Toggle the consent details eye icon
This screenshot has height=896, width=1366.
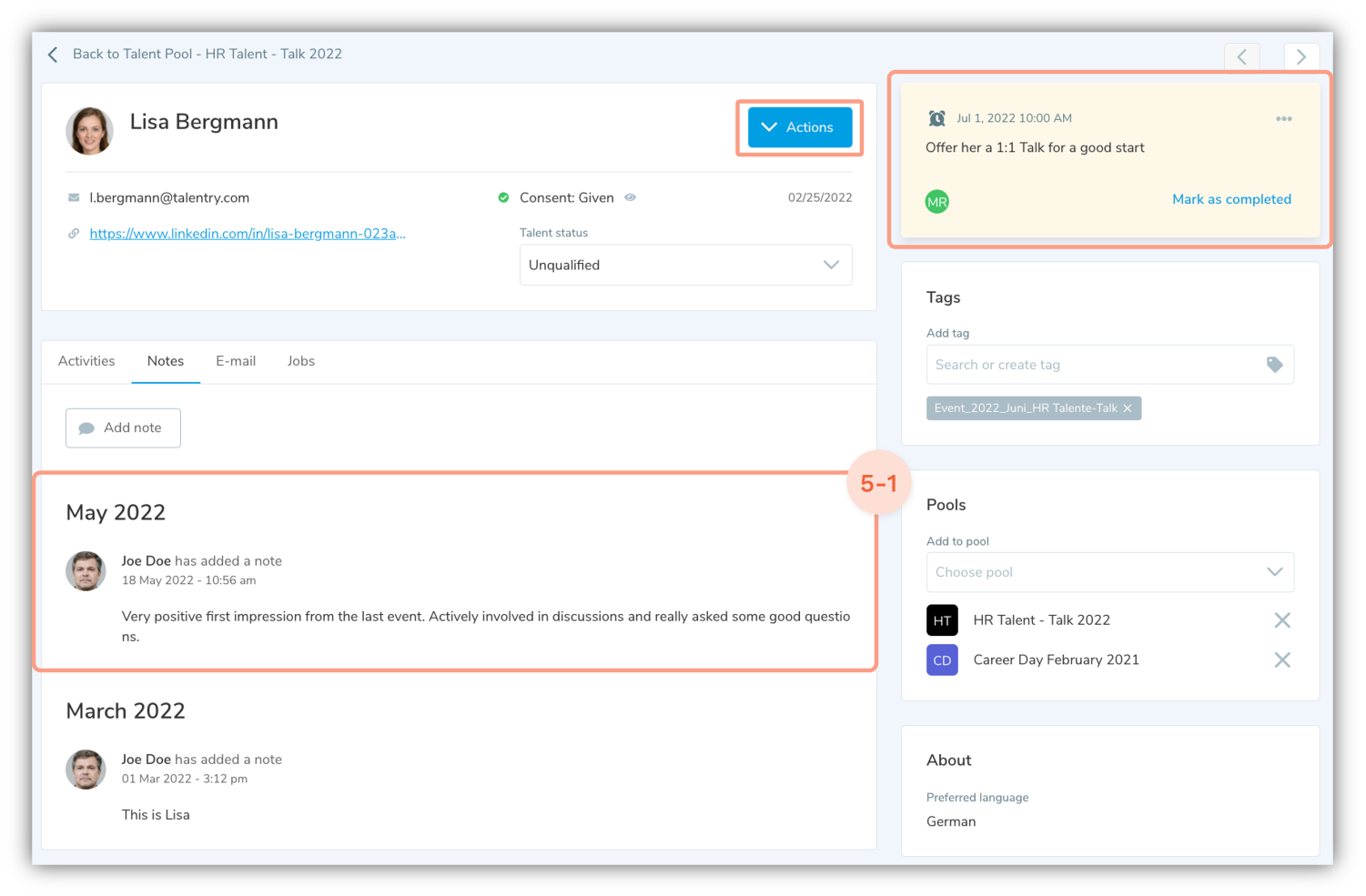630,197
